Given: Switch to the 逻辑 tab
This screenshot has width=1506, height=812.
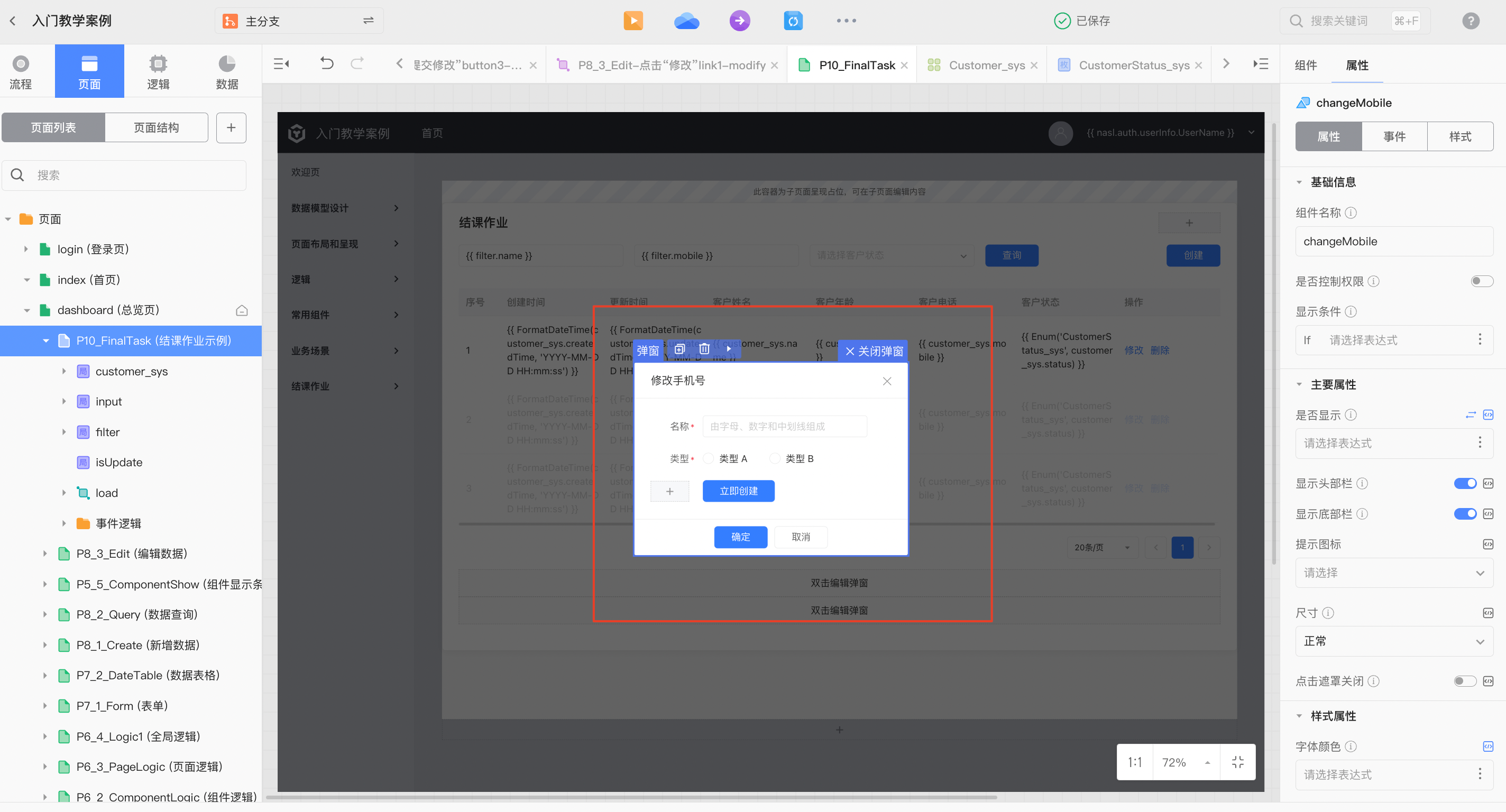Looking at the screenshot, I should [158, 71].
